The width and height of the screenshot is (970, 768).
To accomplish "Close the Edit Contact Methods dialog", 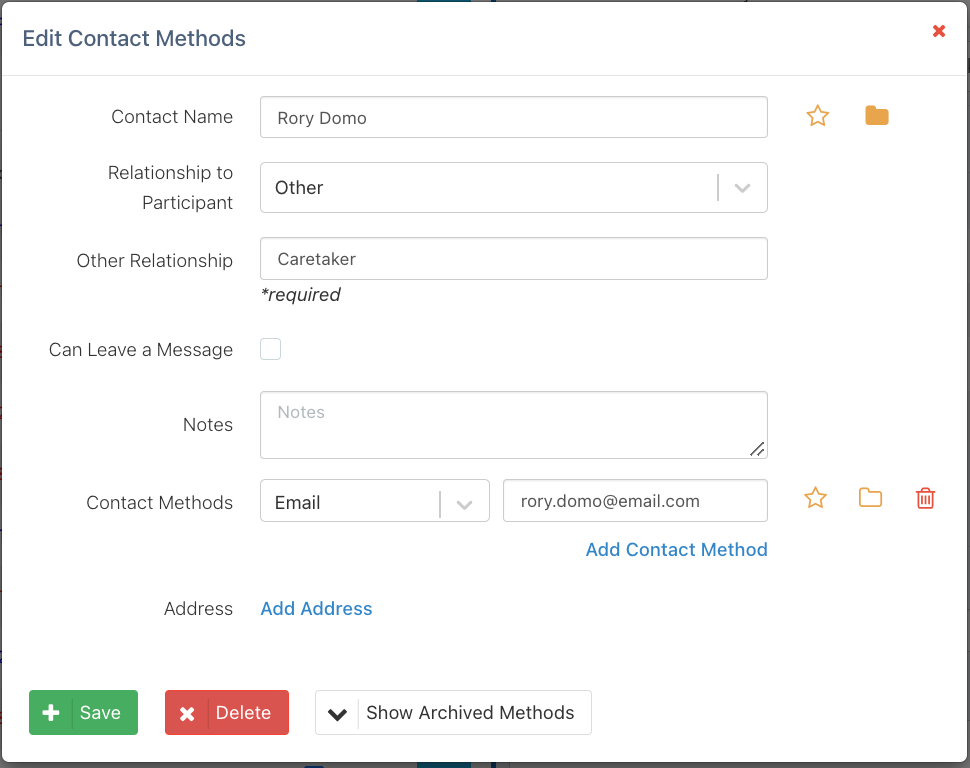I will pos(939,31).
